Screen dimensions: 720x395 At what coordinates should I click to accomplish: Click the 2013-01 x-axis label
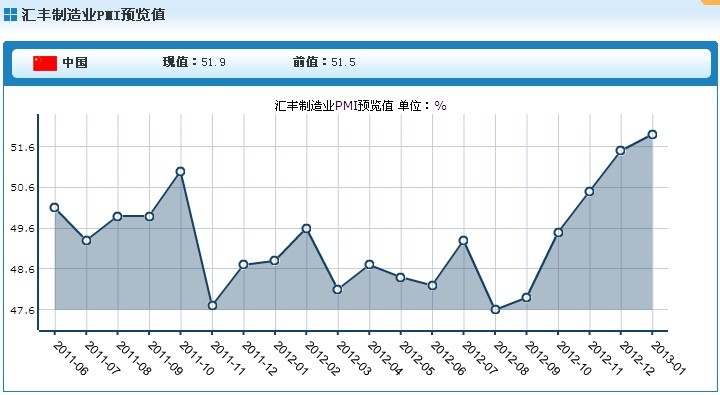[668, 358]
